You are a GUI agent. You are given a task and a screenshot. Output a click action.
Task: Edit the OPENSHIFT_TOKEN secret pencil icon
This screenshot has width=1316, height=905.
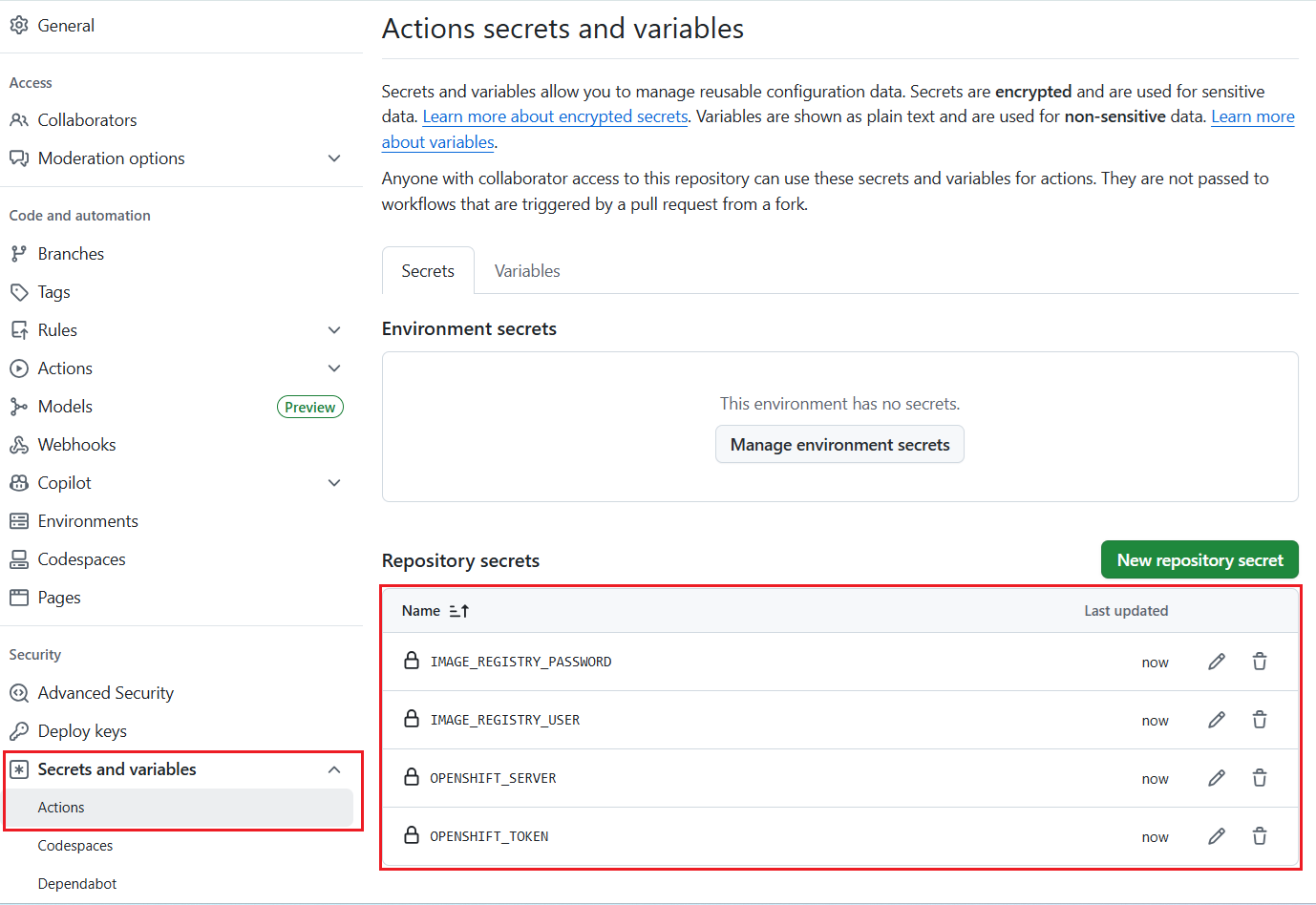click(1216, 836)
